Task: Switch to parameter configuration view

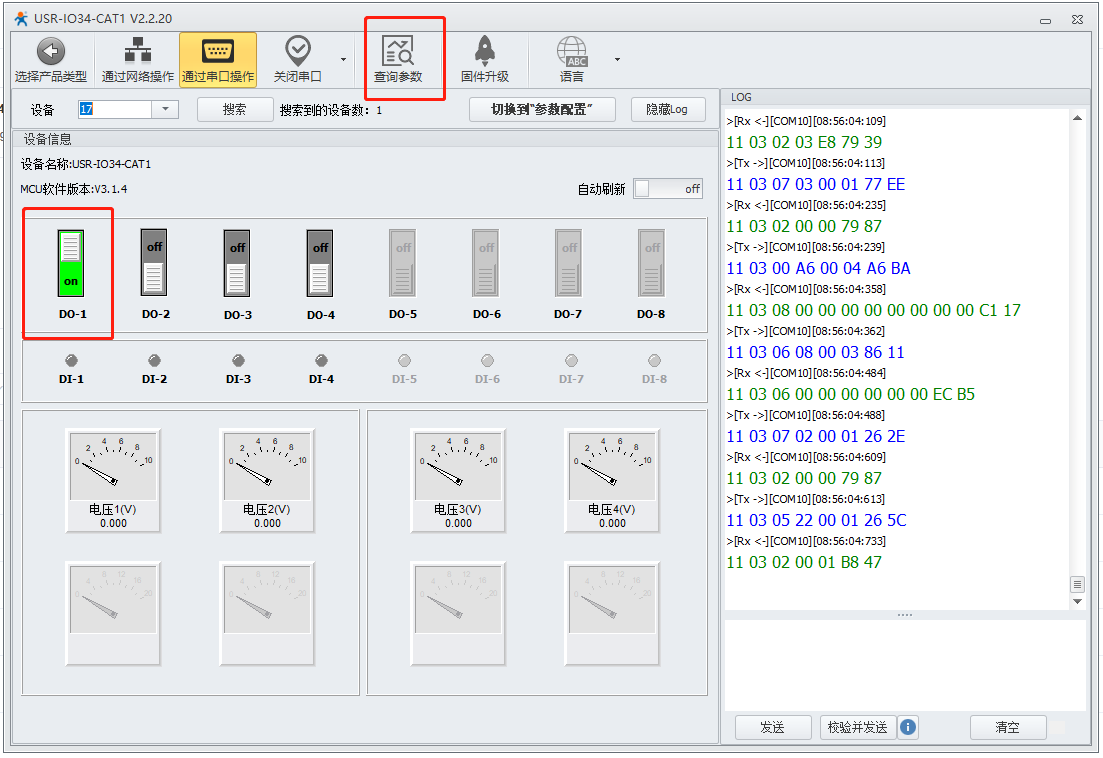Action: [539, 110]
